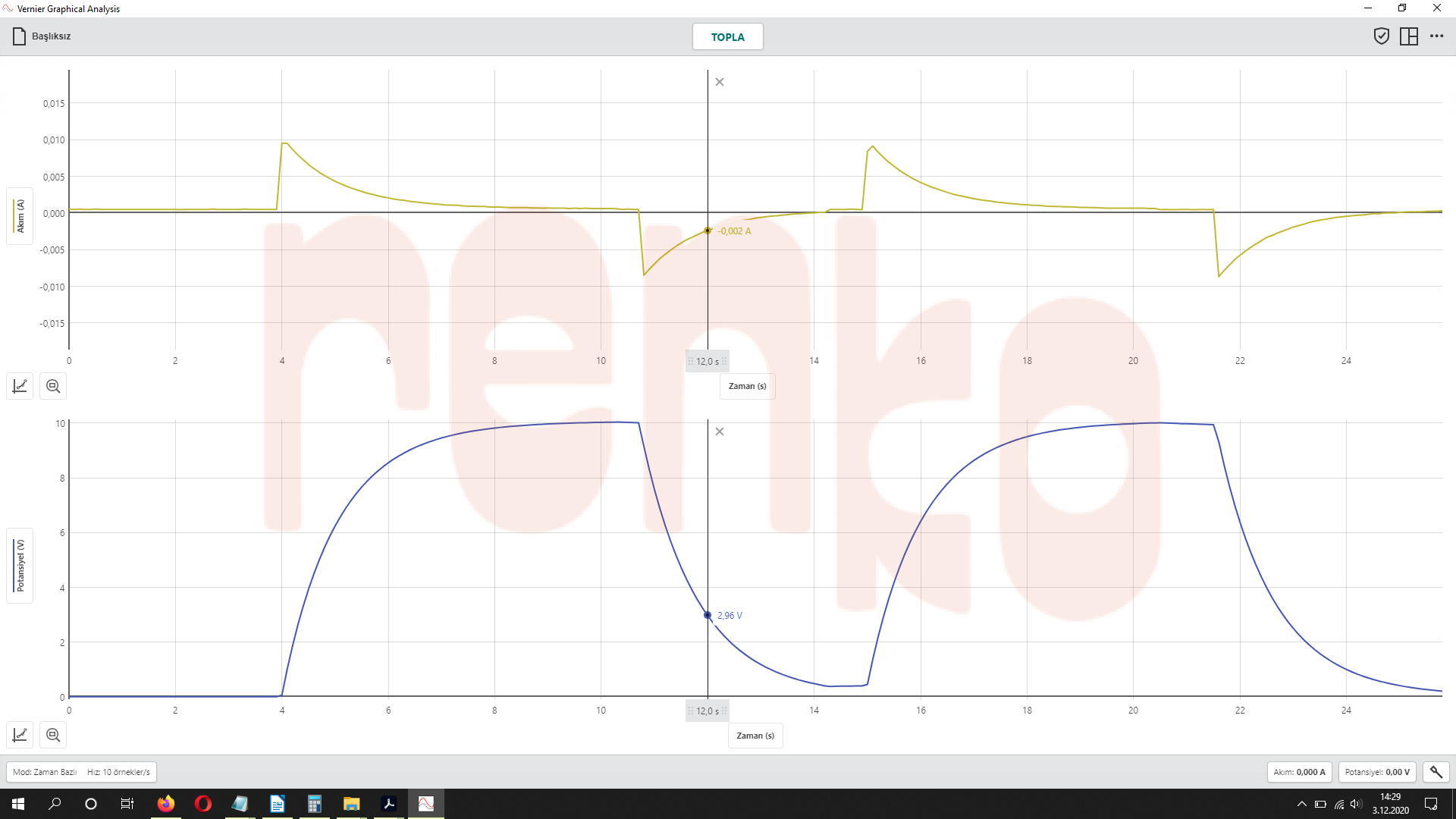
Task: Open the Akım (A) y-axis label options
Action: point(20,216)
